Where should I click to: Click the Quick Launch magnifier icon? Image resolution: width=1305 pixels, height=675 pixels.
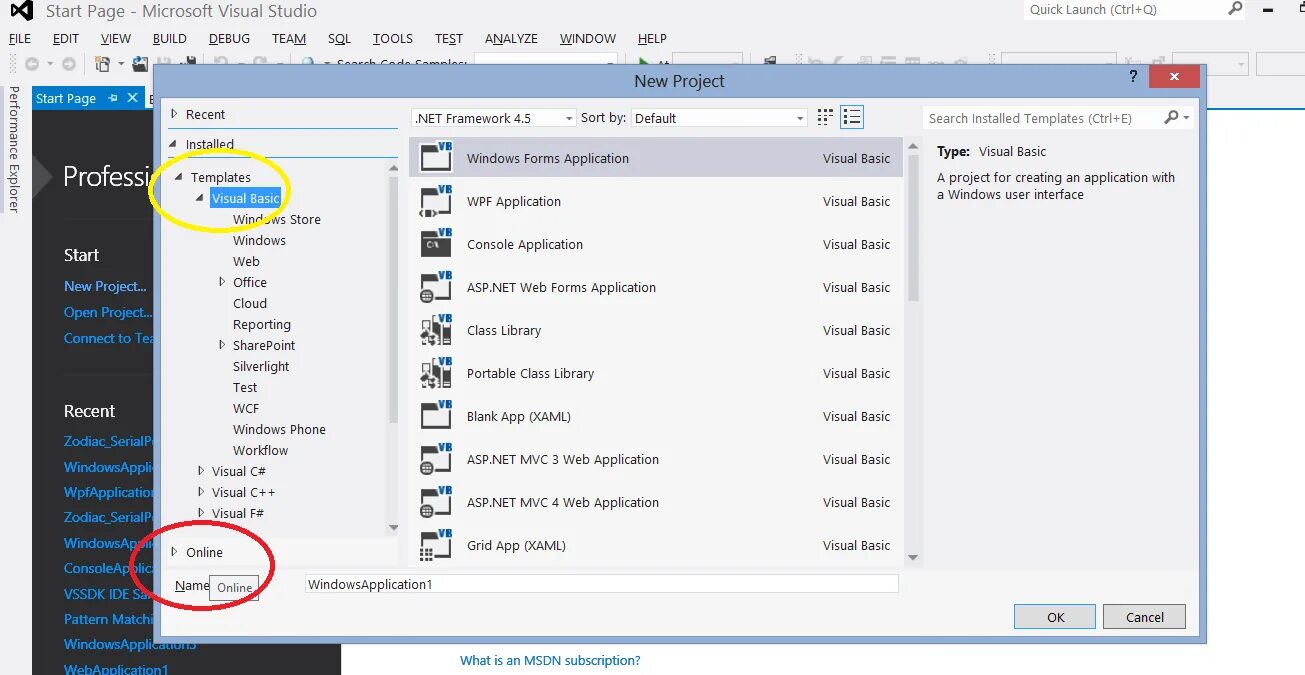1235,9
